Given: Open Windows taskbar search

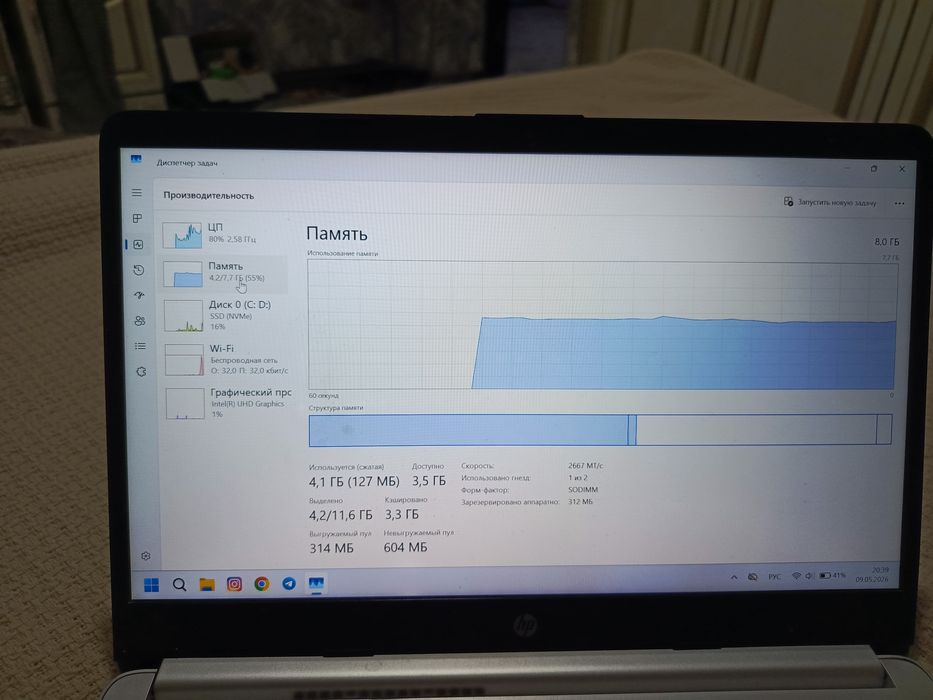Looking at the screenshot, I should coord(179,585).
